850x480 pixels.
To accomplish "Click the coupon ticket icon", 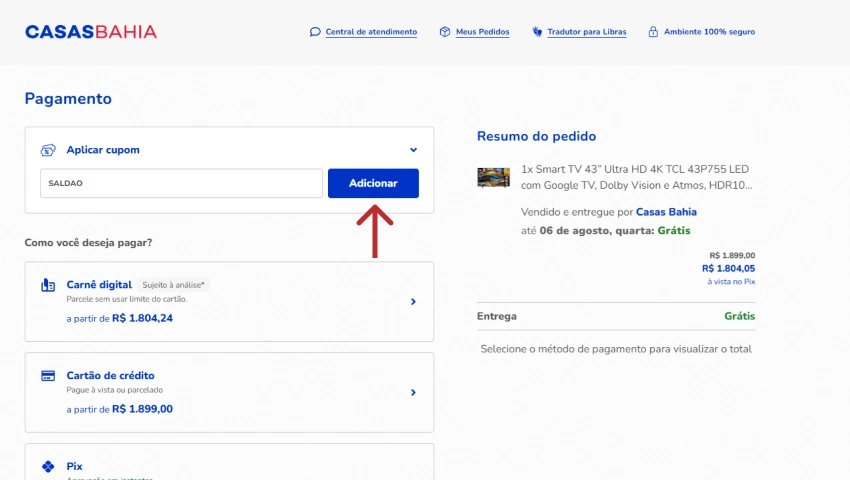I will (x=48, y=150).
